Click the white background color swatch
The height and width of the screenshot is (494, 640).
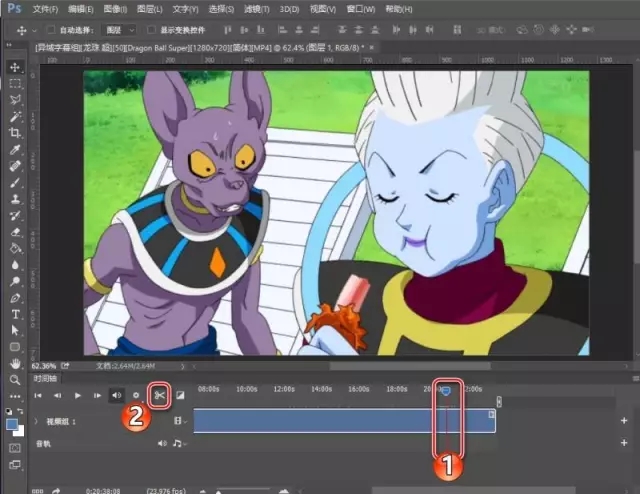(x=20, y=432)
